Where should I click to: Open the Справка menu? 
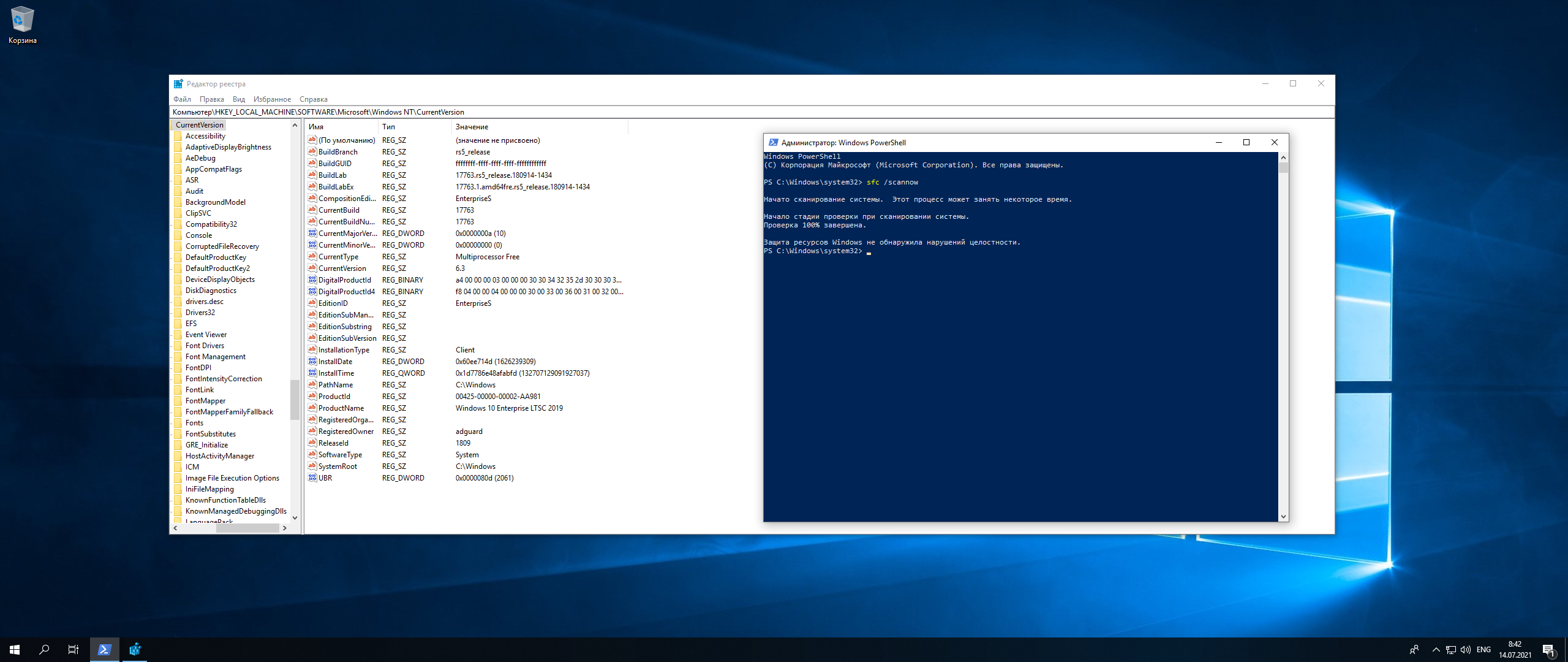(314, 99)
